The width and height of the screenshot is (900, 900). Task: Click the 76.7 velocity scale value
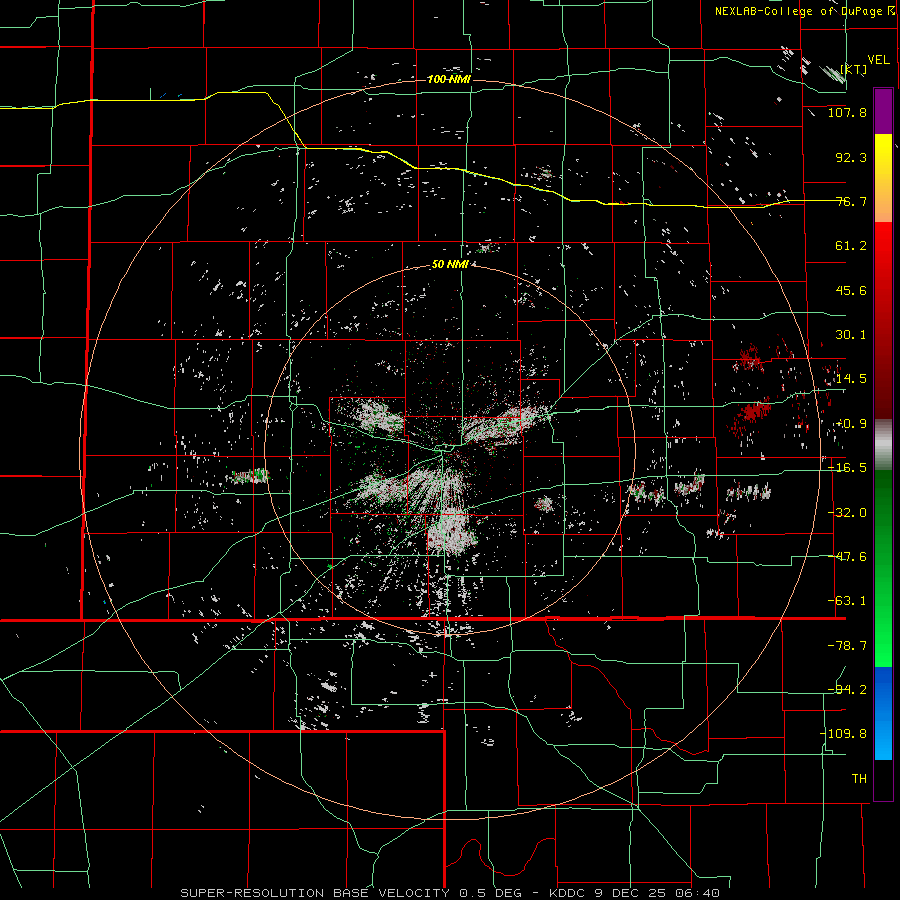pyautogui.click(x=851, y=201)
